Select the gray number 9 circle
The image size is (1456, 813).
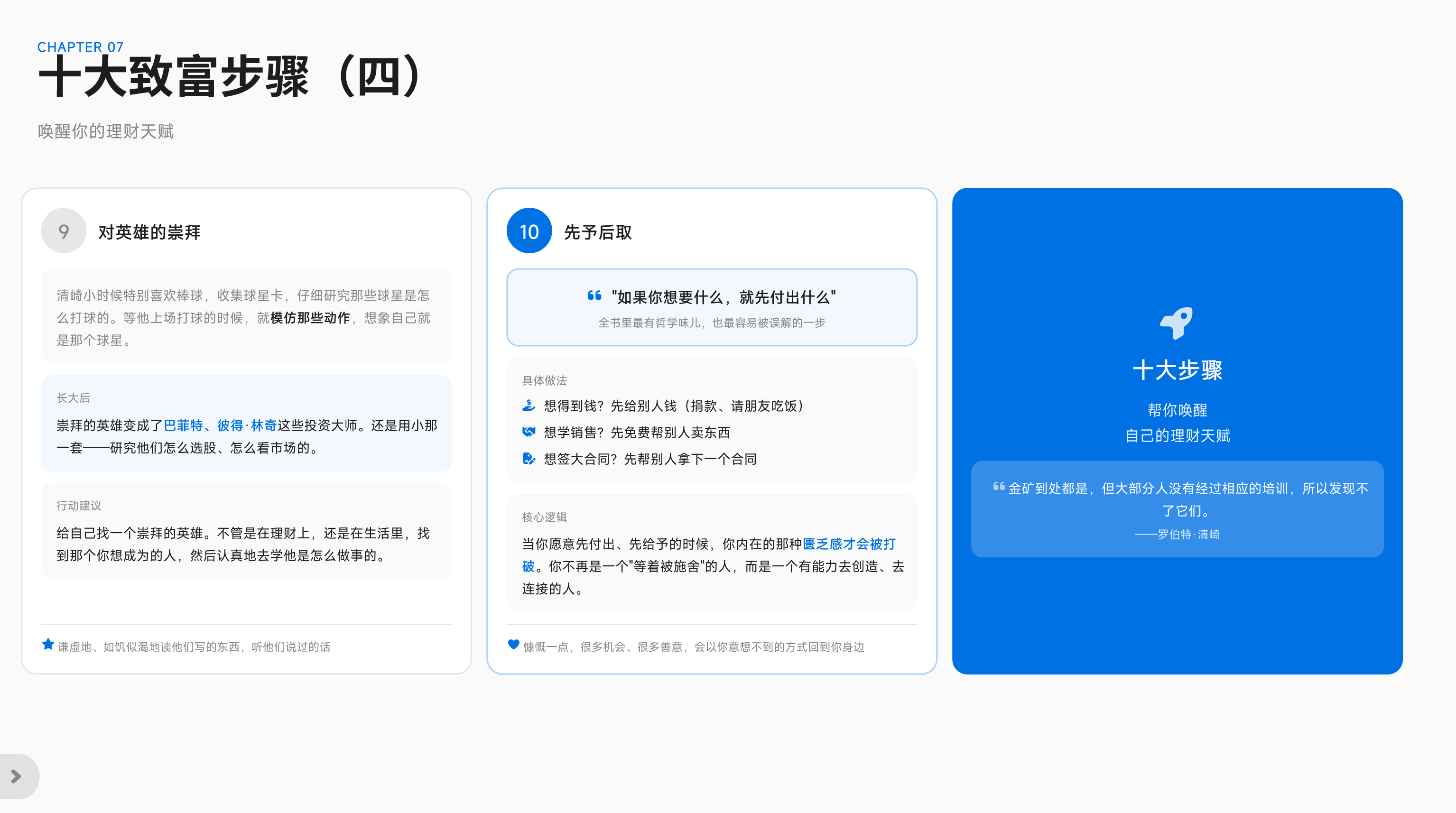tap(64, 231)
